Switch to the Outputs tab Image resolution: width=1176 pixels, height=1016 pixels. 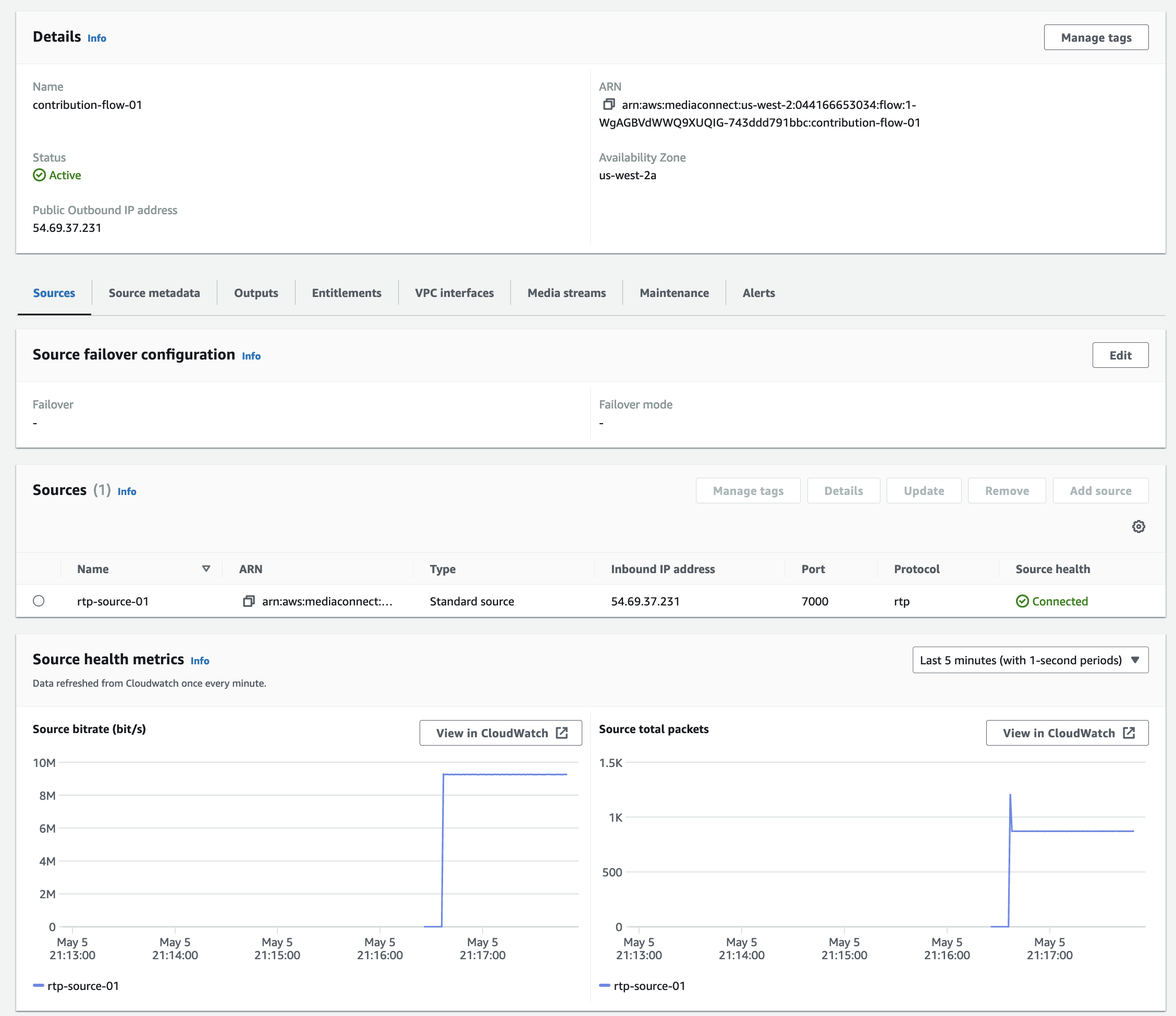tap(256, 293)
